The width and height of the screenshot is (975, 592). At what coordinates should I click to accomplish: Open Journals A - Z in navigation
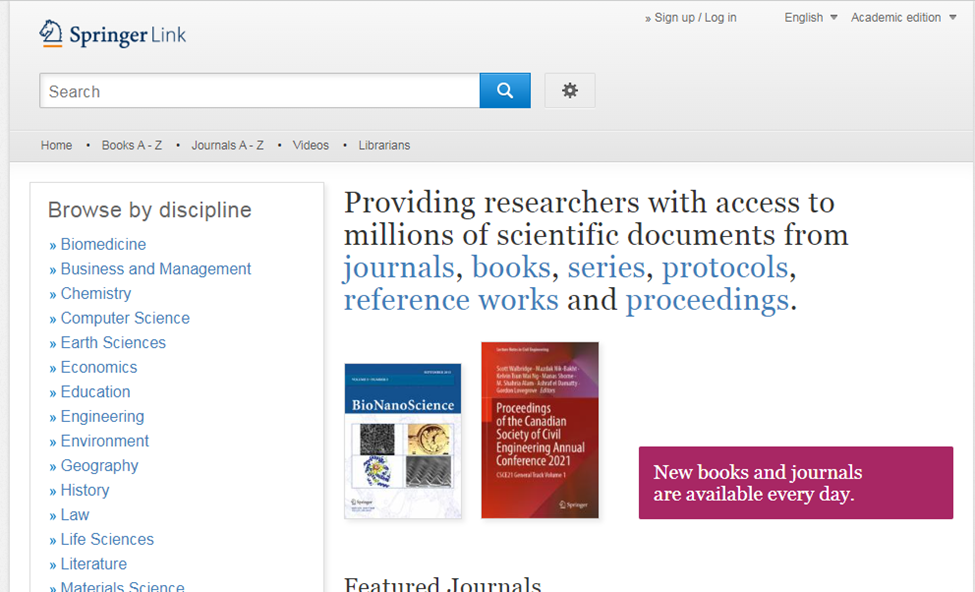pyautogui.click(x=227, y=145)
